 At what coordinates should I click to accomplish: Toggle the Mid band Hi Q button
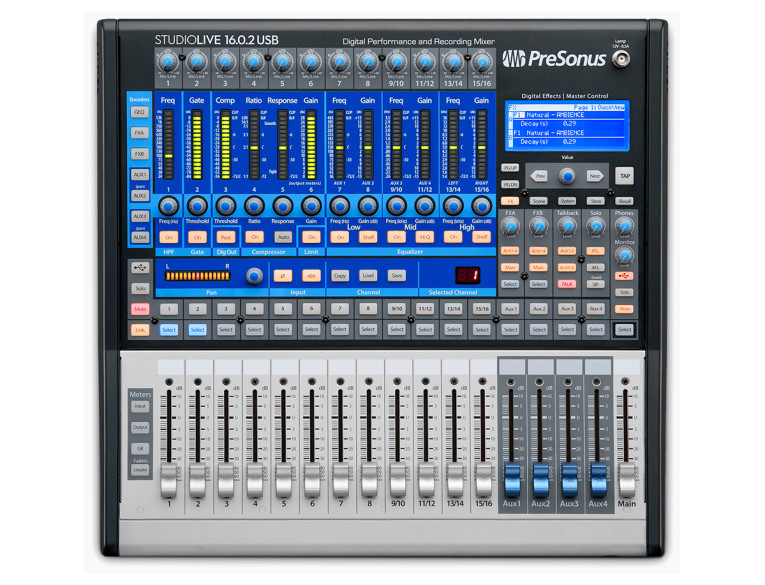[425, 238]
